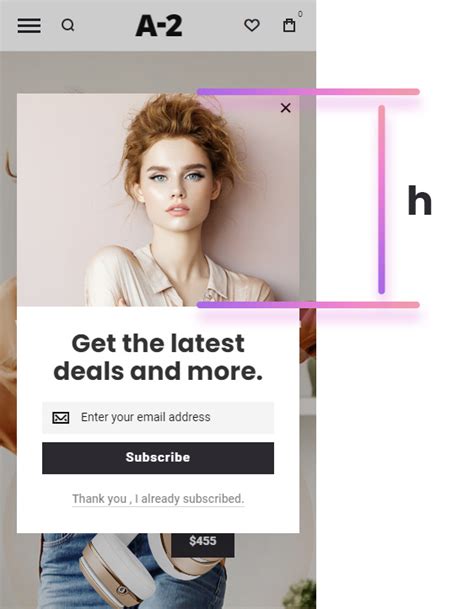The width and height of the screenshot is (474, 609).
Task: Focus the email address input field
Action: [x=158, y=418]
